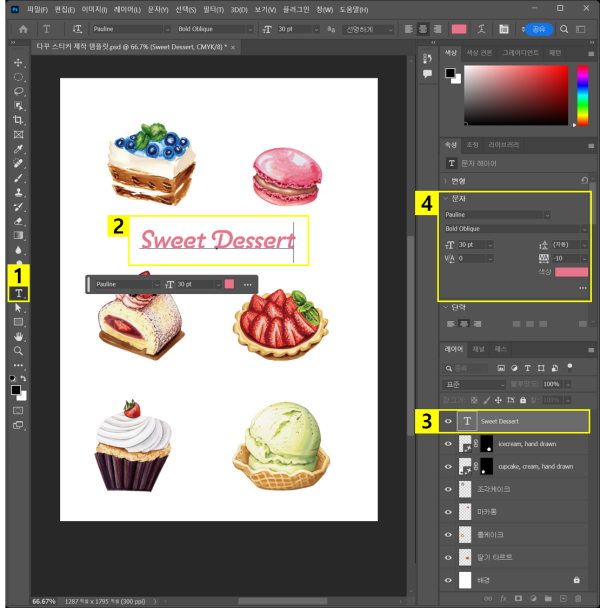
Task: Select the Horizontal Type tool
Action: [x=19, y=293]
